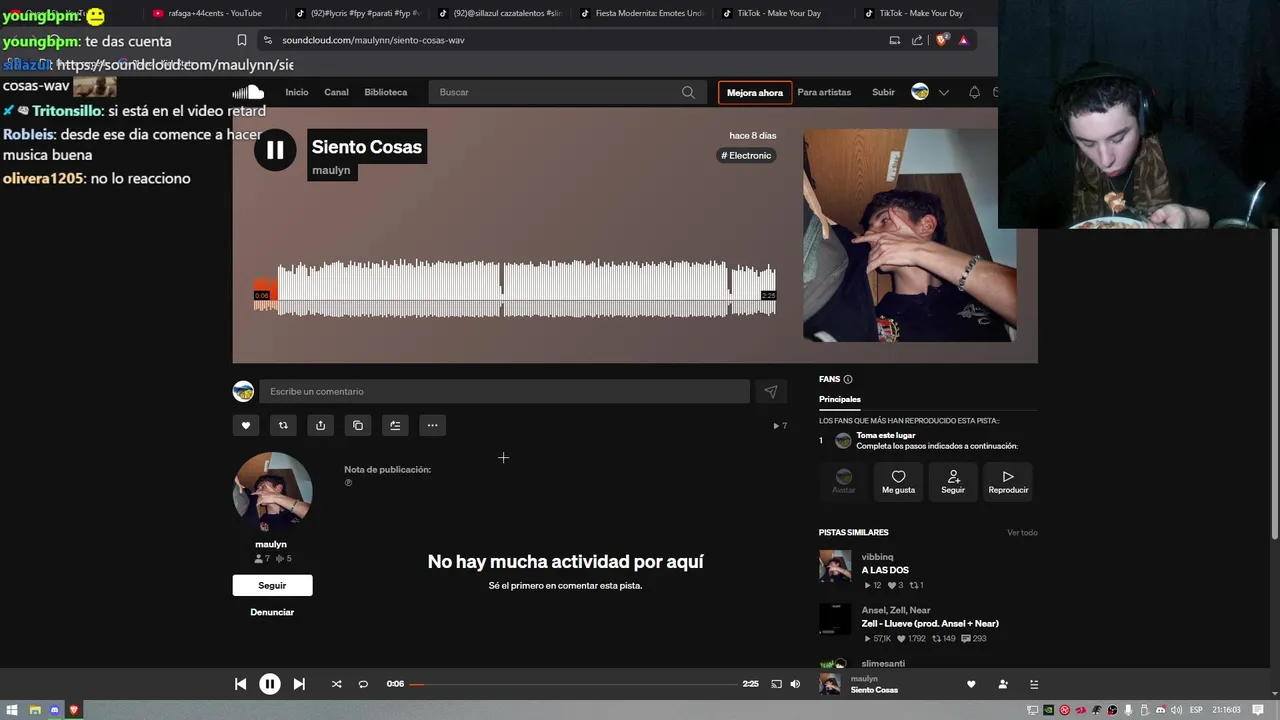Viewport: 1280px width, 720px height.
Task: Seek on the bottom player progress bar
Action: pyautogui.click(x=573, y=684)
